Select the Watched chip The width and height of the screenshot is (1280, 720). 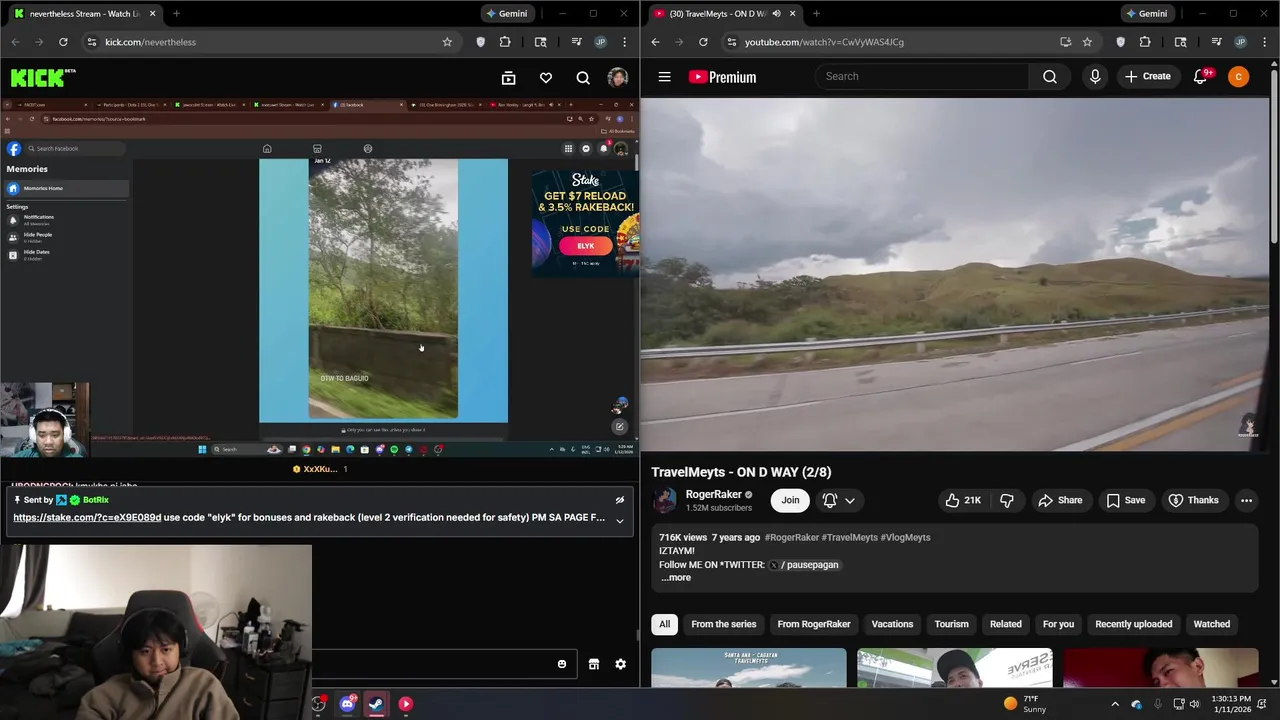click(1211, 624)
